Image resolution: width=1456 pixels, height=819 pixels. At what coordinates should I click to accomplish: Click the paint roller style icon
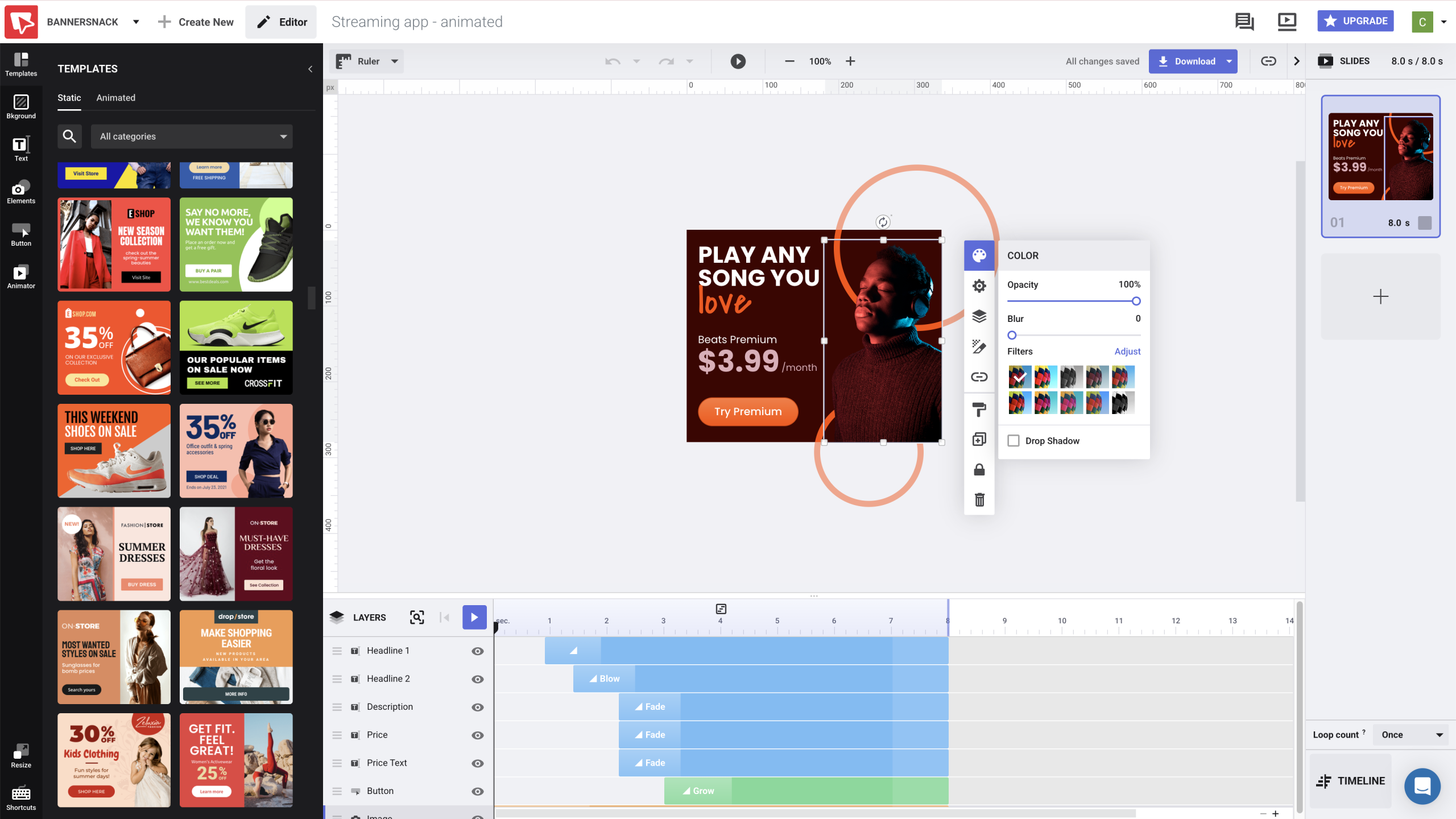[979, 409]
